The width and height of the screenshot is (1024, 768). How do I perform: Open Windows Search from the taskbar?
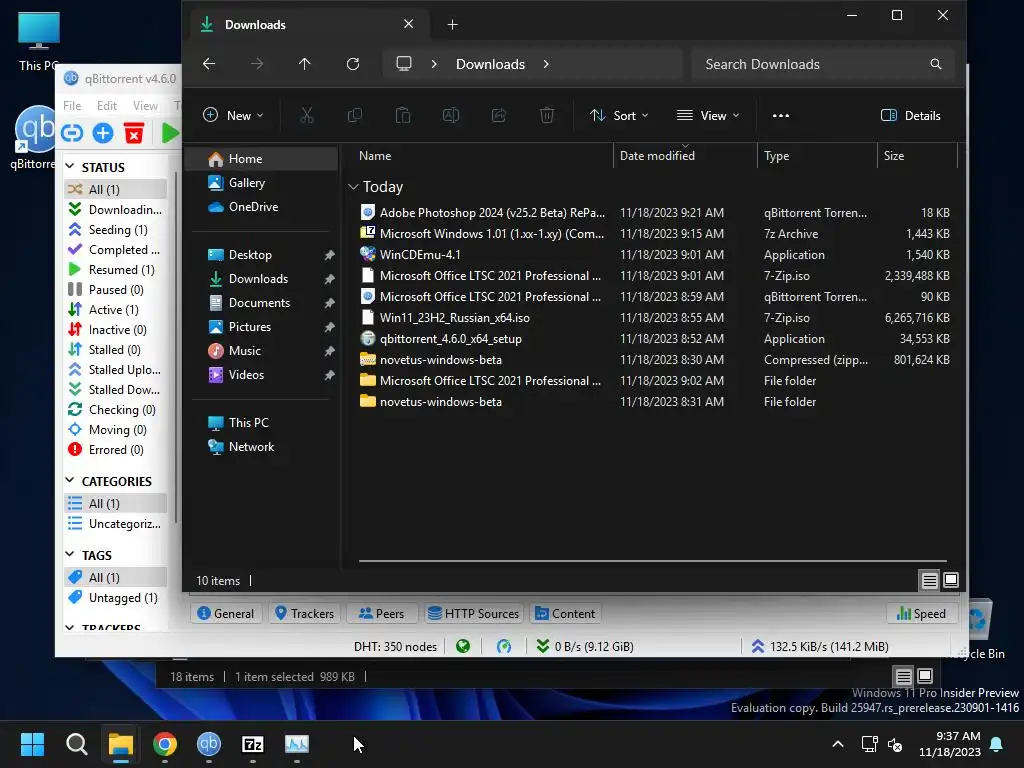(x=76, y=744)
